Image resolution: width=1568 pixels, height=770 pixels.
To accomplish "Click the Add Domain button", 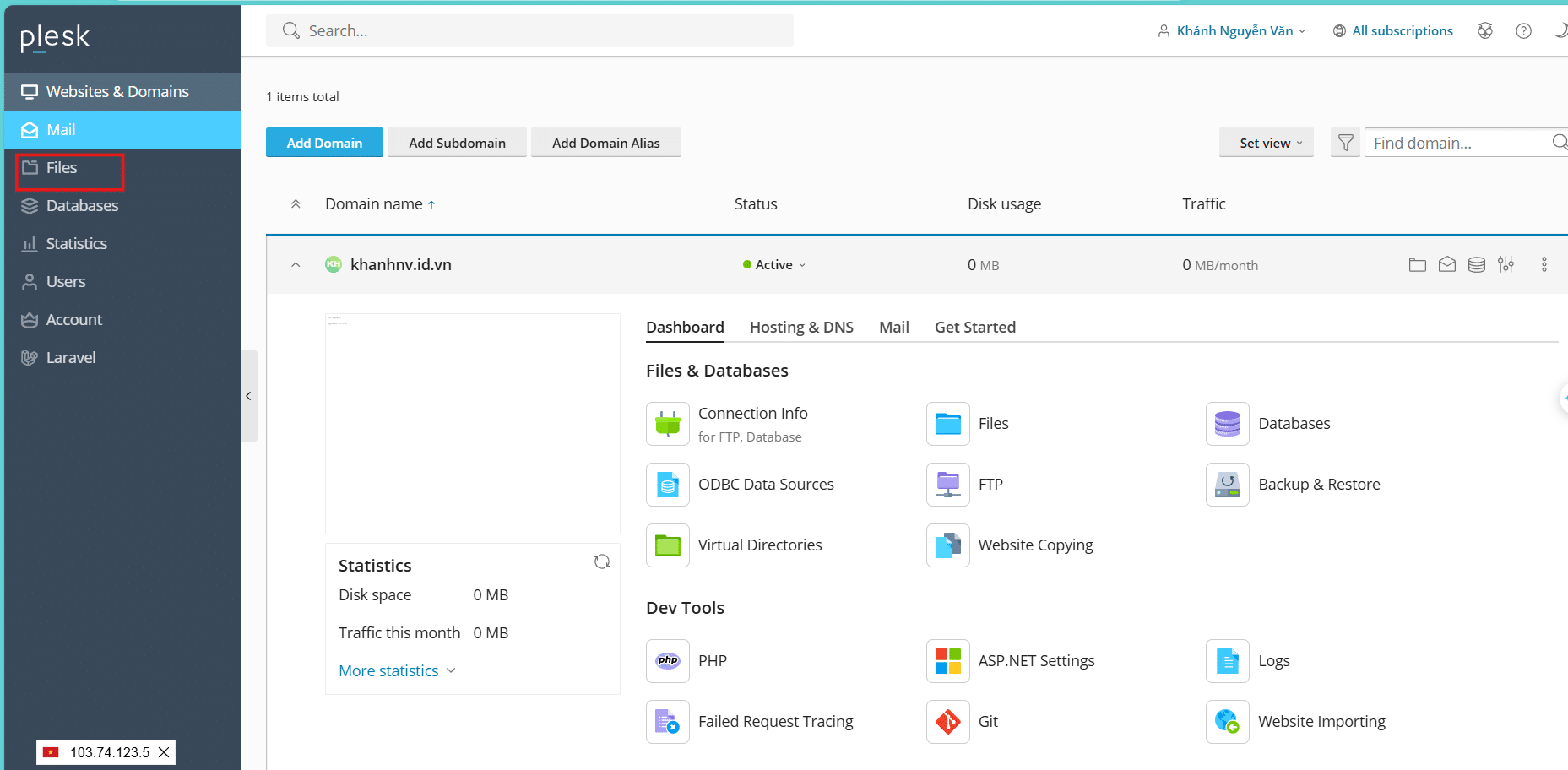I will click(x=324, y=144).
